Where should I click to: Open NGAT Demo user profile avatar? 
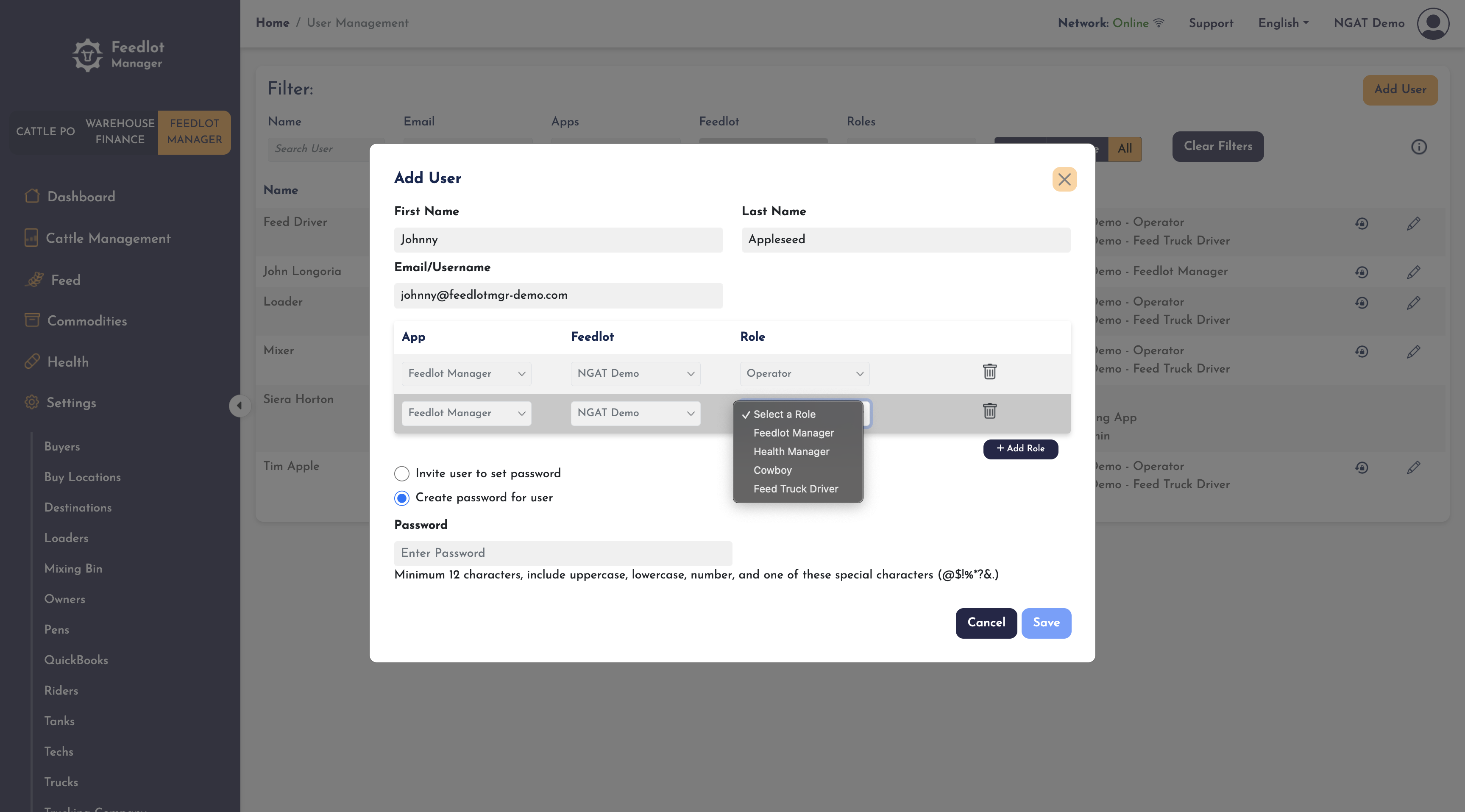(x=1433, y=23)
